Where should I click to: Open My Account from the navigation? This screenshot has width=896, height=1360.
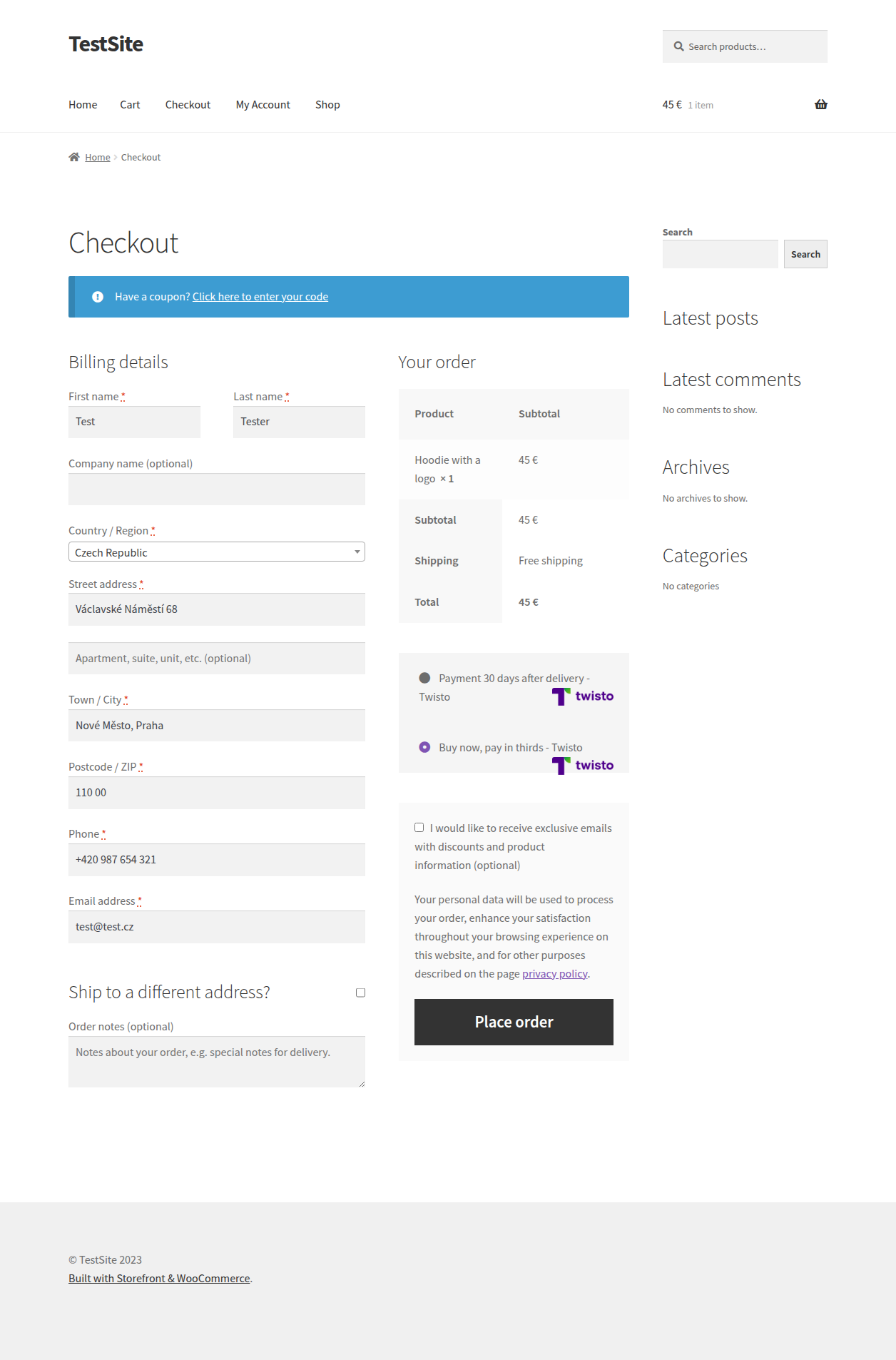click(263, 104)
